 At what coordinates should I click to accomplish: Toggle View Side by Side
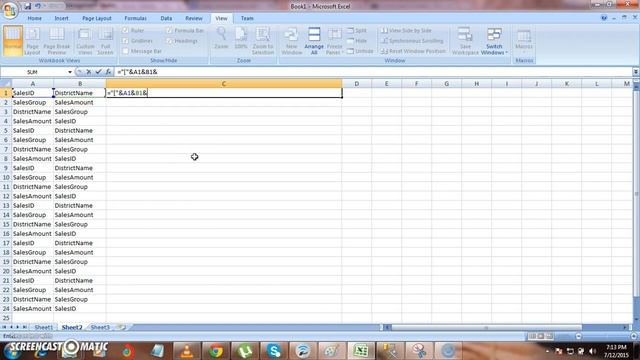pos(406,30)
